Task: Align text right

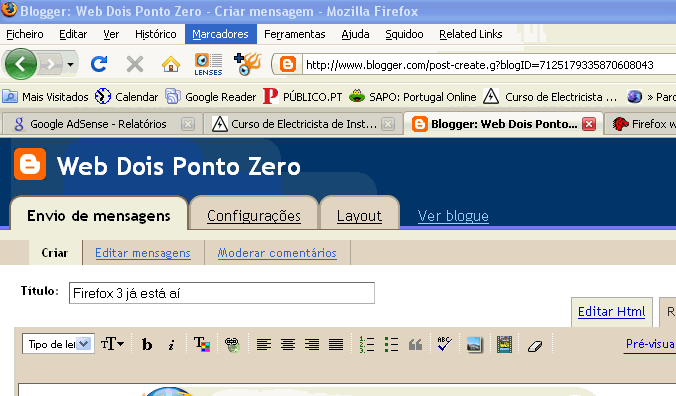Action: point(312,344)
